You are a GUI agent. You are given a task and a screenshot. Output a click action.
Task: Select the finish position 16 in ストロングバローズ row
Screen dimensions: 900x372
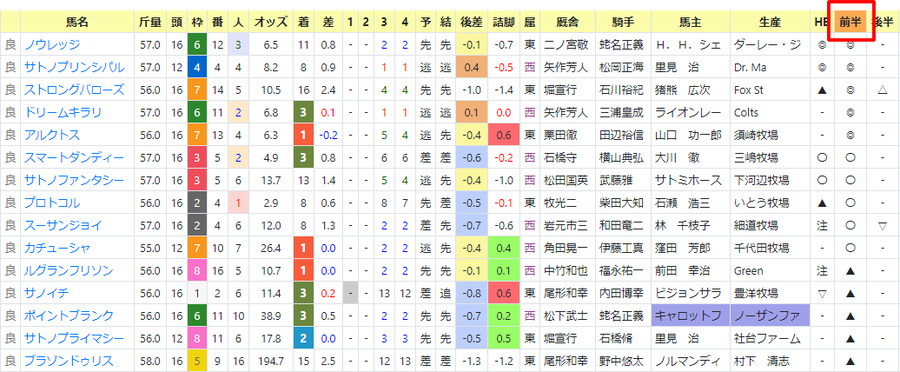coord(304,90)
